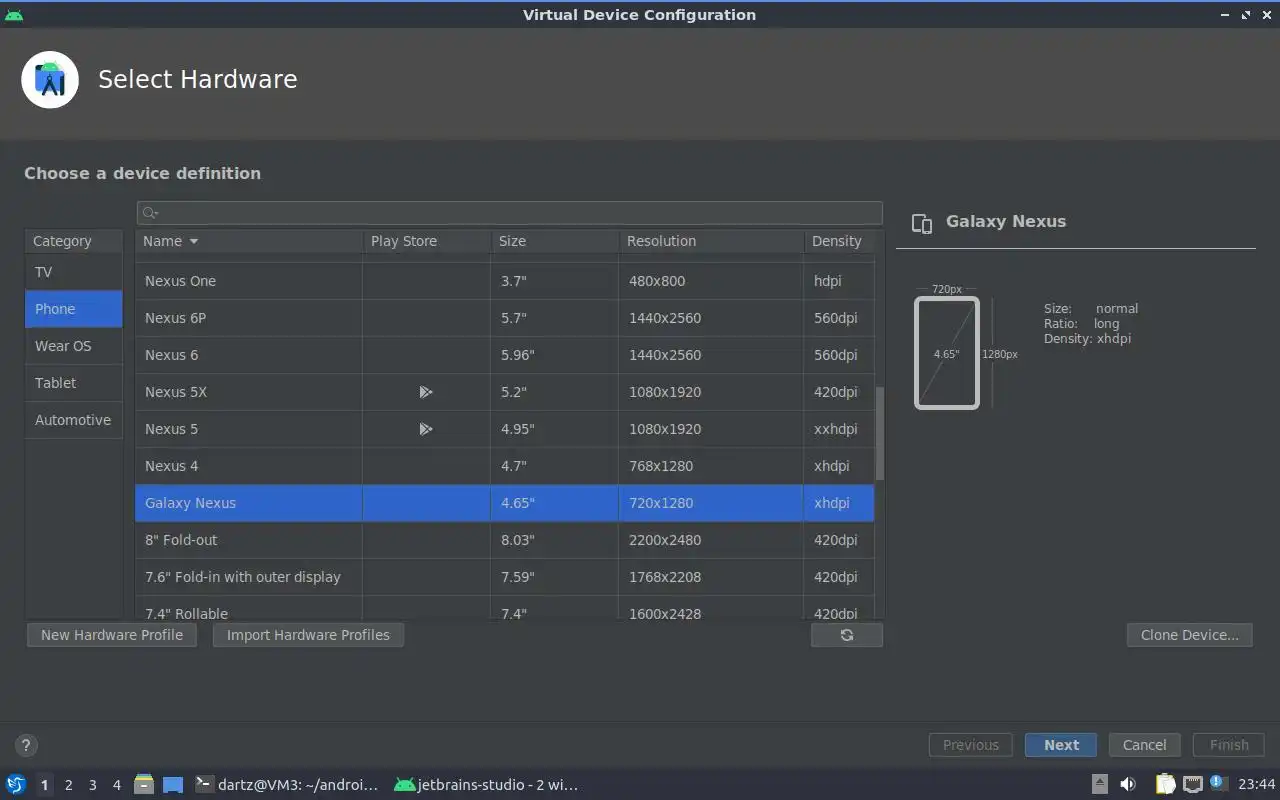Click the eject/removable media tray icon

tap(1099, 785)
